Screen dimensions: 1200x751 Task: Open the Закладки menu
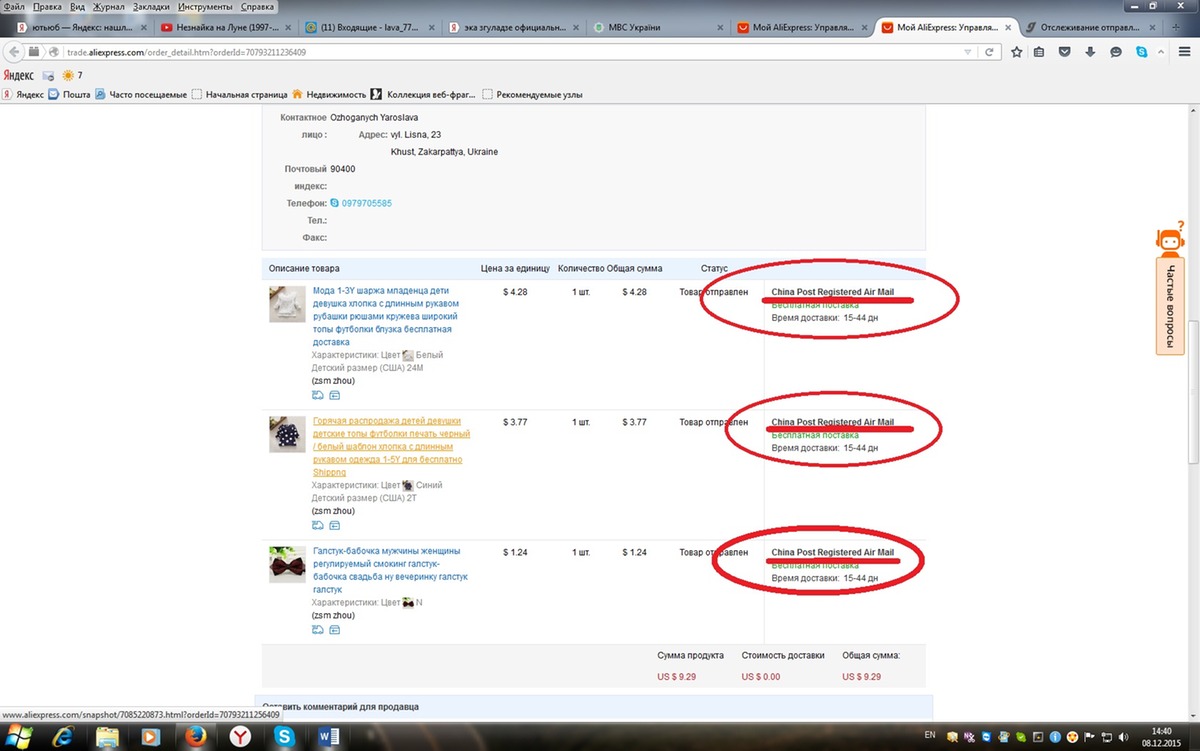(x=149, y=6)
